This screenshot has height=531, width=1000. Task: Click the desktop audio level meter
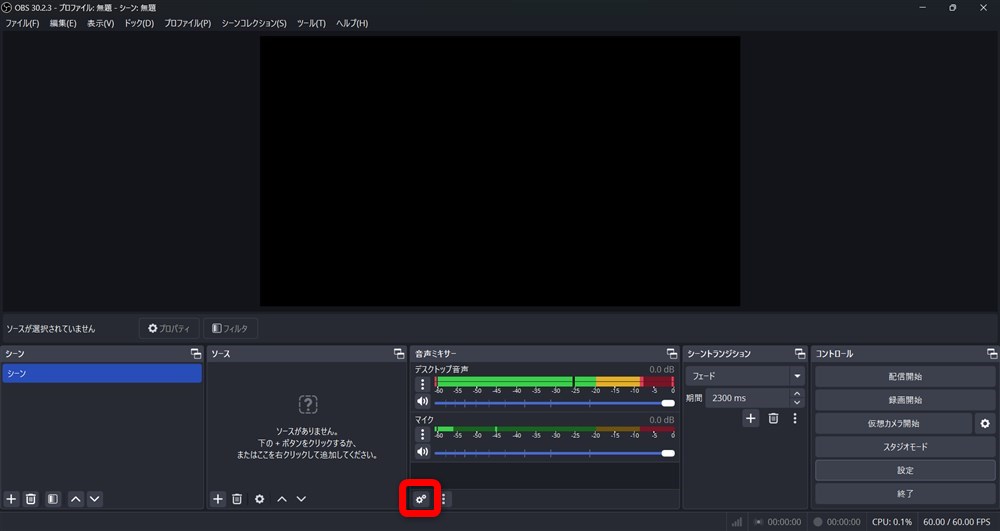[x=554, y=382]
